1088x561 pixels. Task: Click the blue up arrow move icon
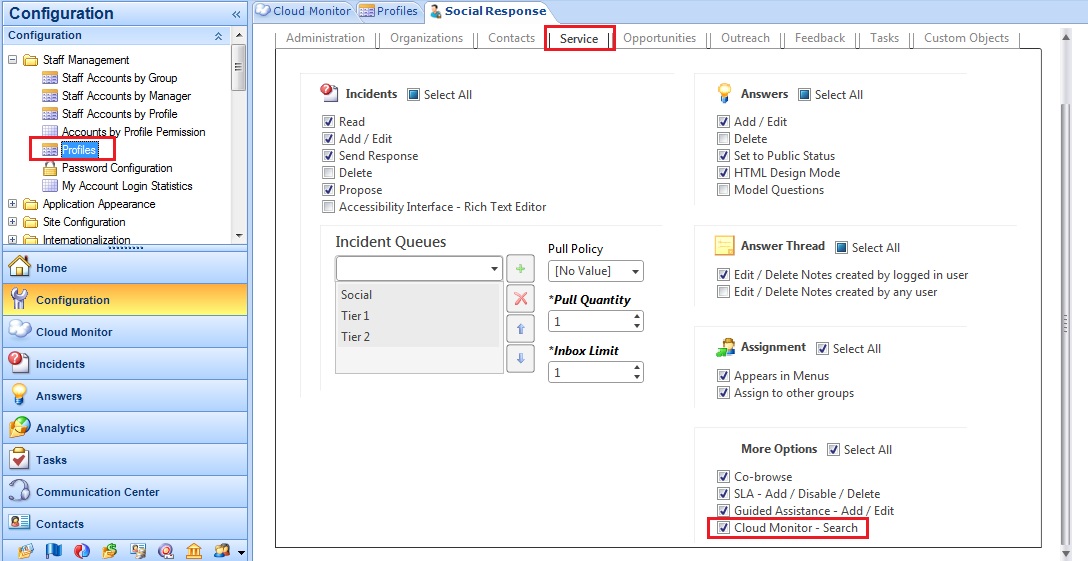tap(520, 328)
